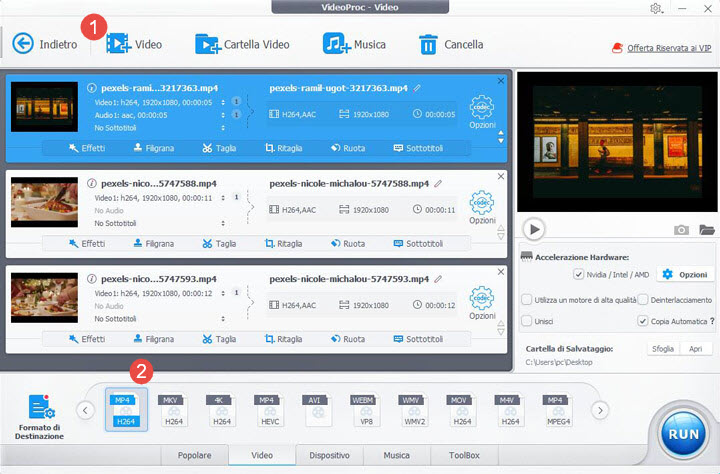720x474 pixels.
Task: Select the AVI output format
Action: (318, 410)
